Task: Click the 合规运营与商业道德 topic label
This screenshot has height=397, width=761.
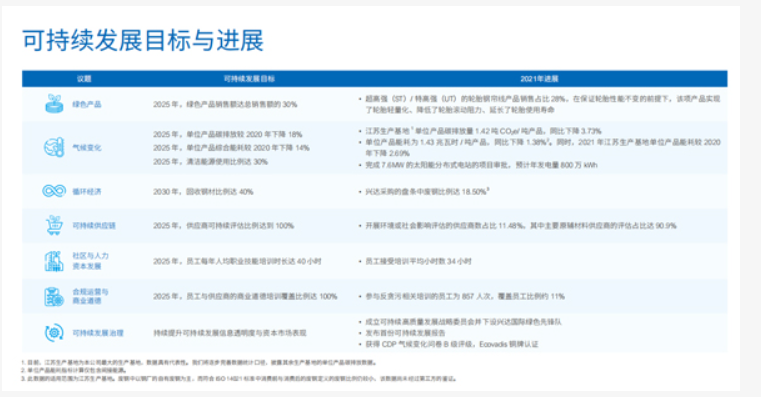Action: pyautogui.click(x=90, y=297)
